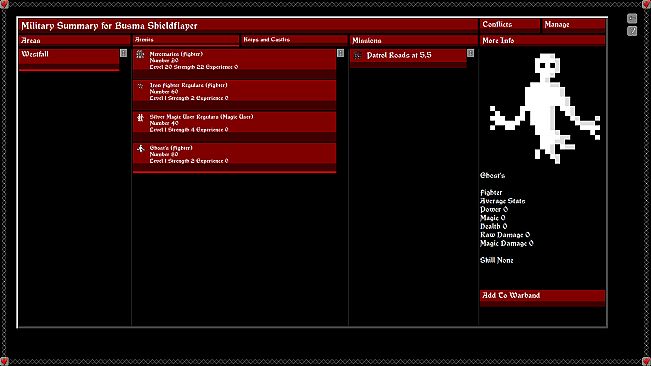The width and height of the screenshot is (651, 366).
Task: Select the Silver Magic User Regulars army row
Action: click(x=235, y=127)
